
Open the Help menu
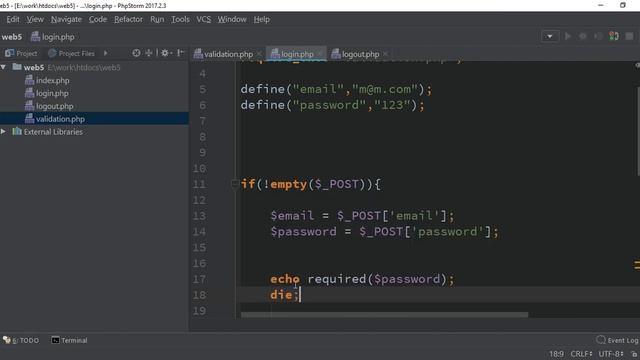(x=262, y=19)
